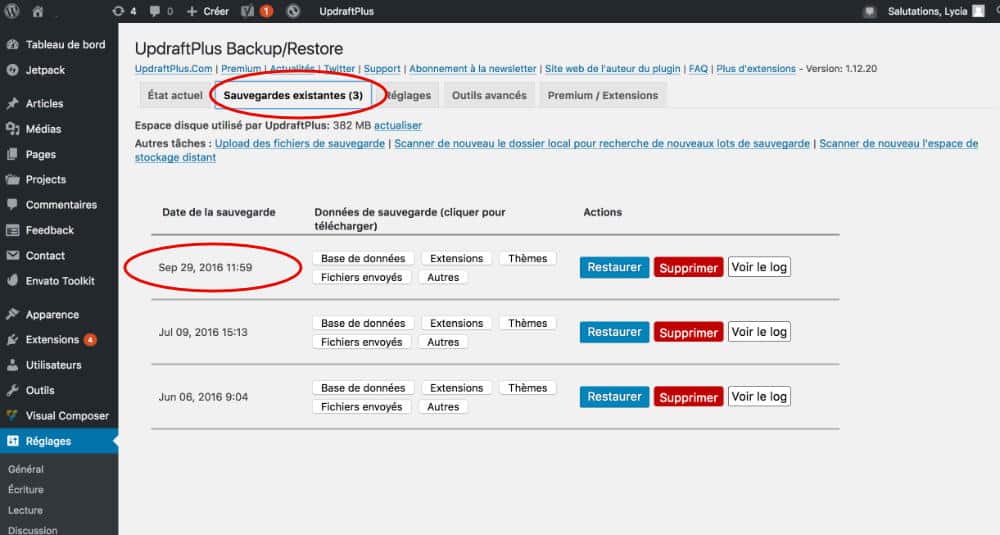Open the Général settings submenu item
This screenshot has height=535, width=1000.
(26, 469)
